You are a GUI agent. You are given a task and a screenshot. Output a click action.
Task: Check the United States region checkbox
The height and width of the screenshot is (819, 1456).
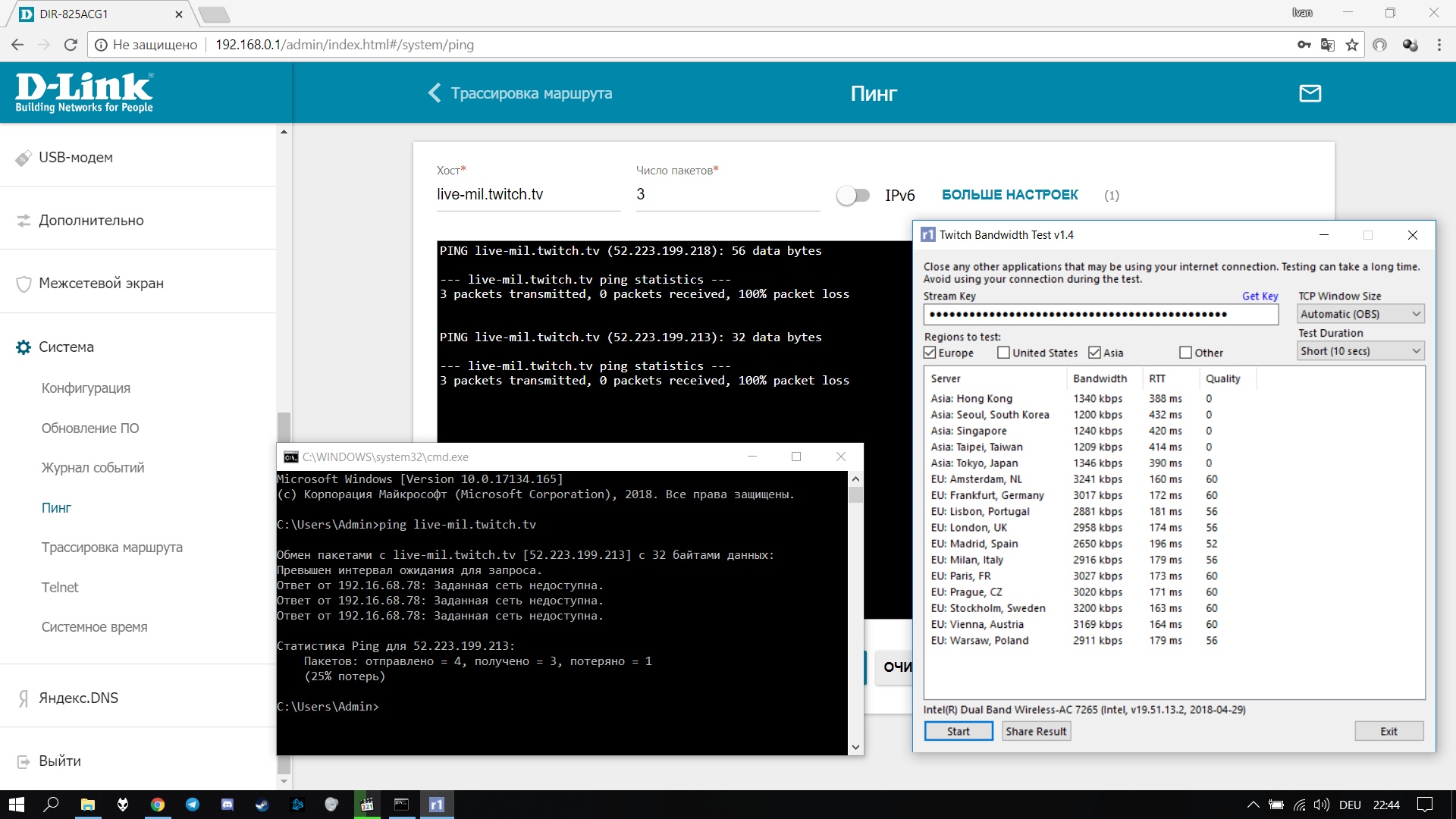coord(1003,353)
